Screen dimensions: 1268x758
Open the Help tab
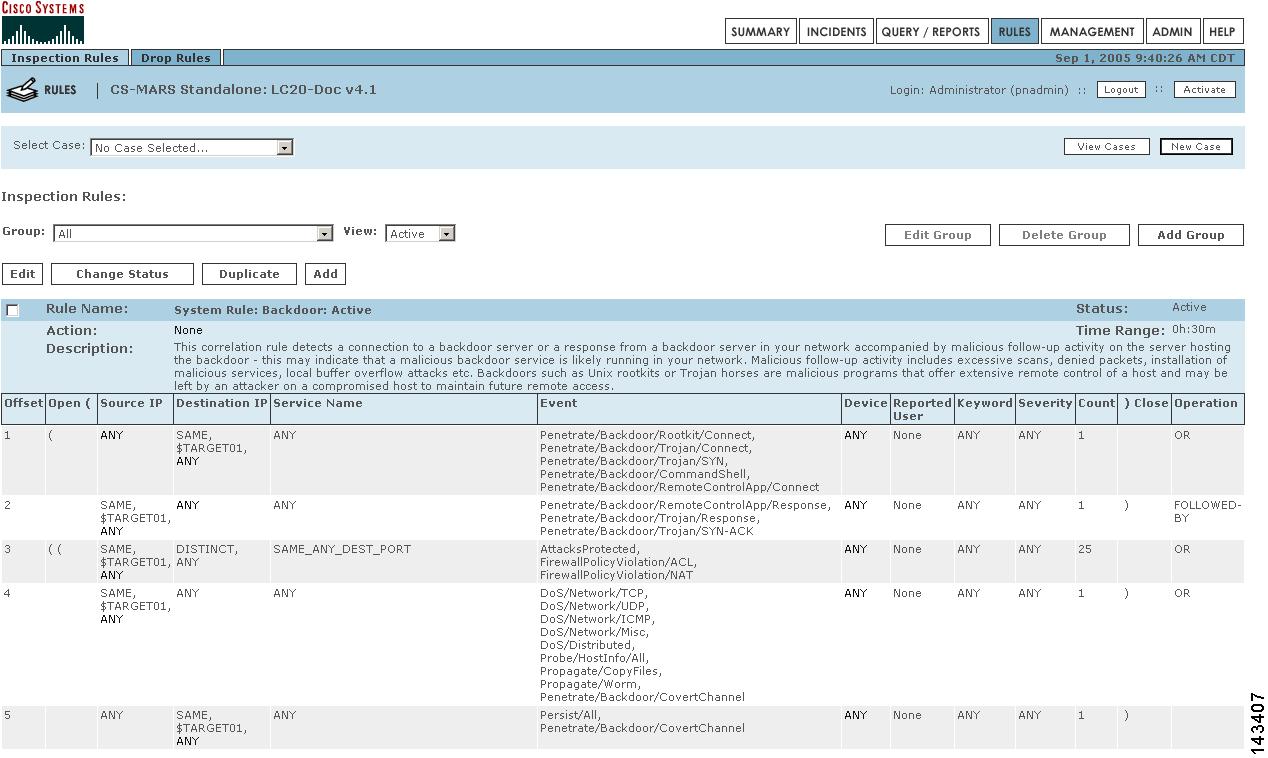pyautogui.click(x=1222, y=32)
